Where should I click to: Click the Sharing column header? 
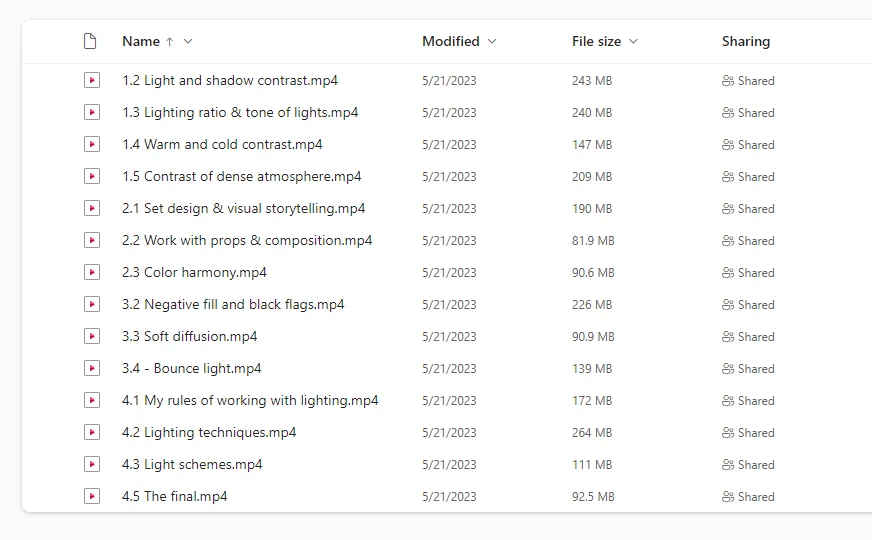[x=746, y=42]
